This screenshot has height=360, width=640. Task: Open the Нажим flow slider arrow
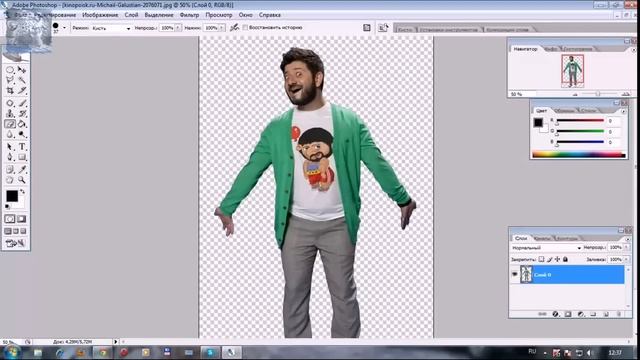point(222,28)
